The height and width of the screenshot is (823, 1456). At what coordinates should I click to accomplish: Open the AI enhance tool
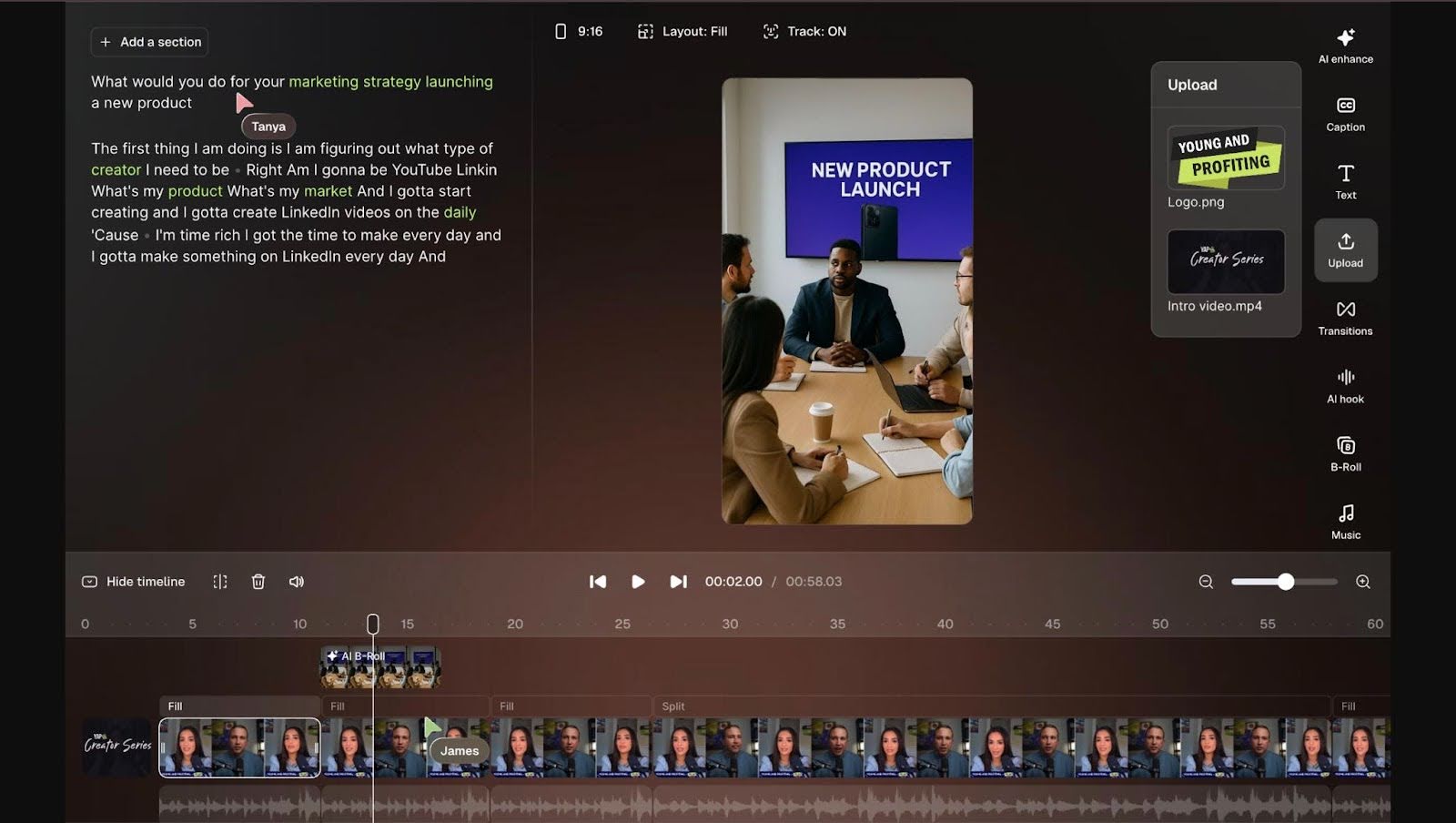[1345, 46]
